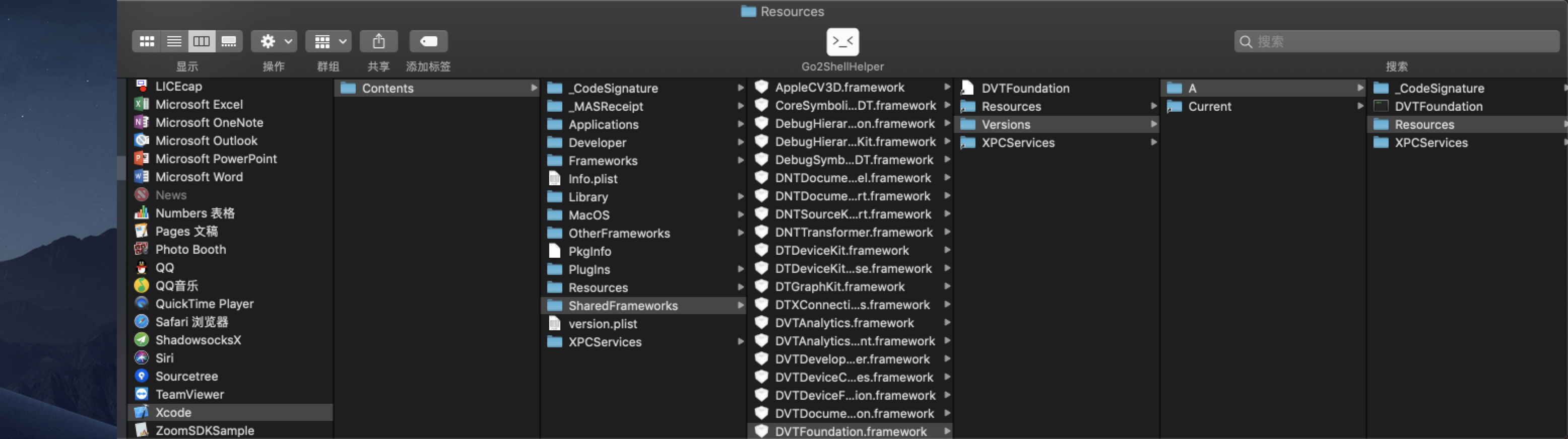Open the Frameworks folder
The image size is (1568, 439).
pos(643,161)
